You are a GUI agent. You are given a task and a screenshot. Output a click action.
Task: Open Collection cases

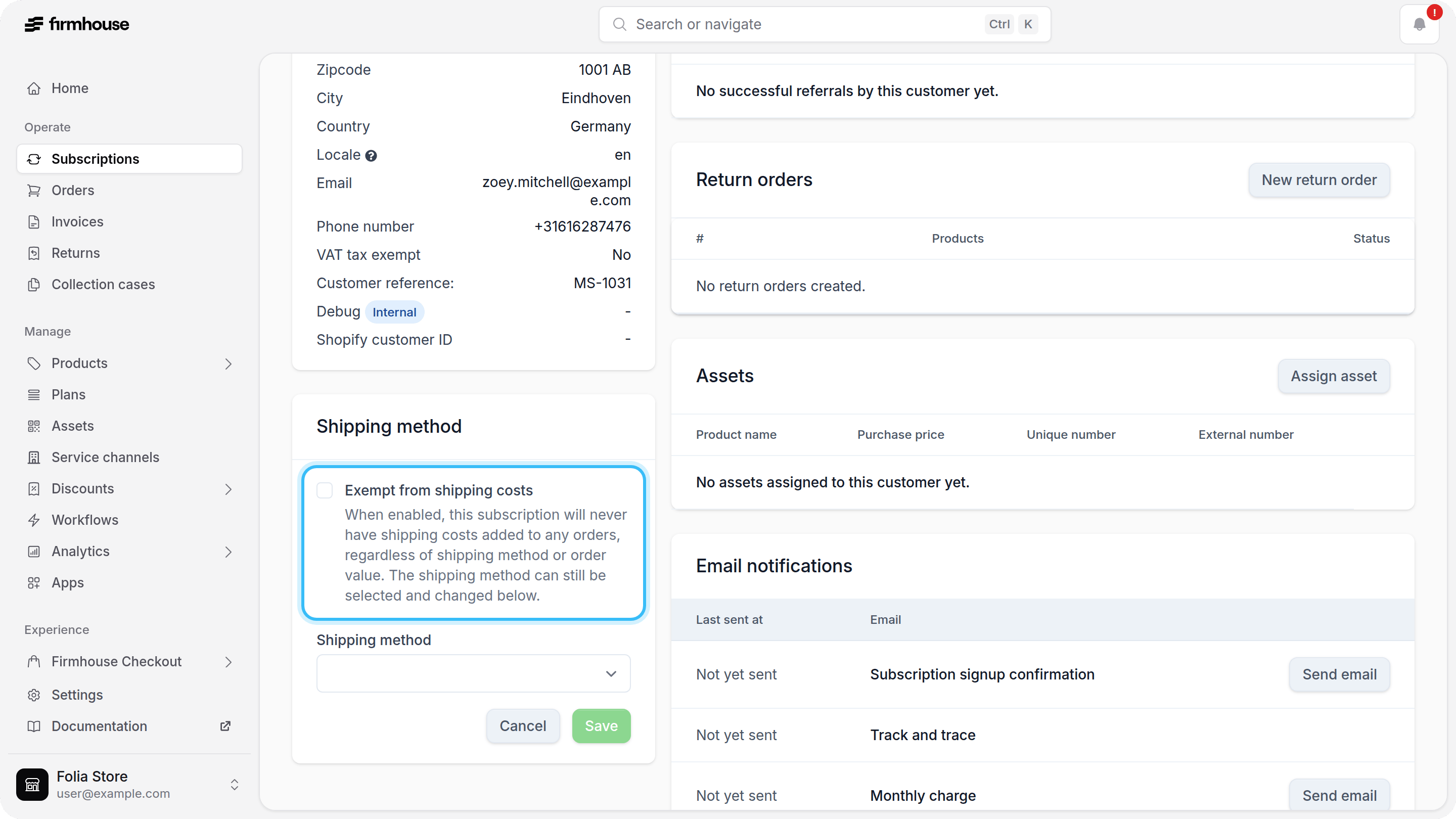(129, 284)
